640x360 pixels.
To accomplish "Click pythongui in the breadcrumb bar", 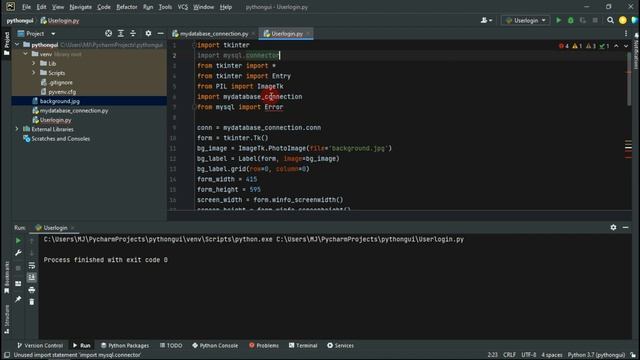I will (x=20, y=20).
